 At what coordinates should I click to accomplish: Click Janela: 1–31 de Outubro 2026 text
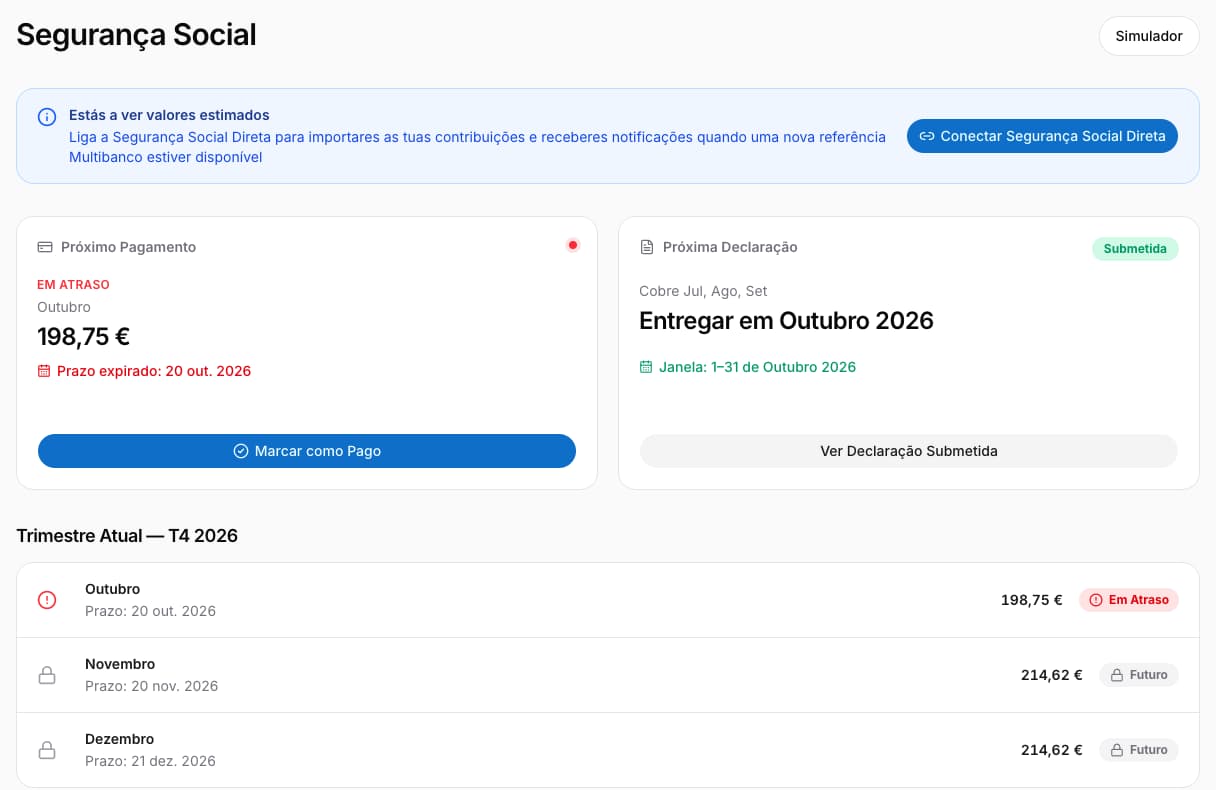(x=757, y=367)
